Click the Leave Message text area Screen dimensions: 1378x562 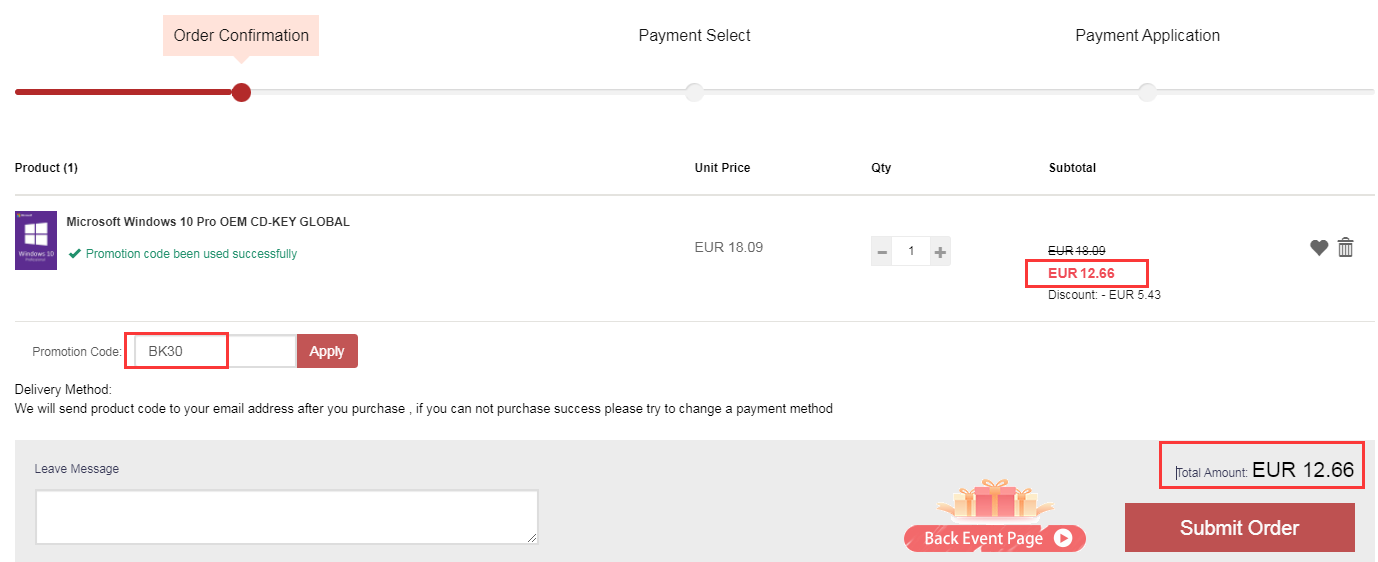(x=286, y=517)
